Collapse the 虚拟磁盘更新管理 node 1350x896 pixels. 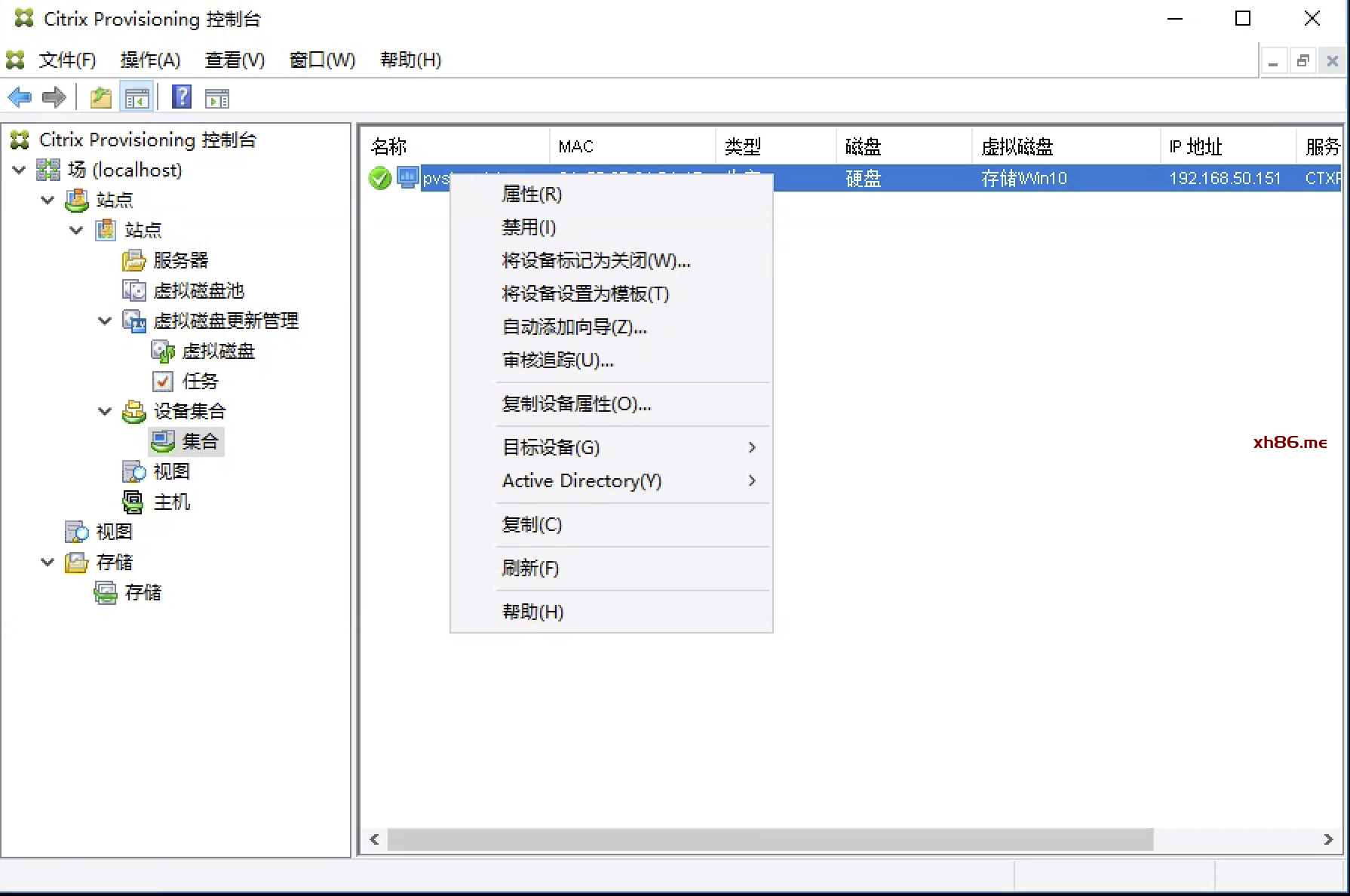105,321
